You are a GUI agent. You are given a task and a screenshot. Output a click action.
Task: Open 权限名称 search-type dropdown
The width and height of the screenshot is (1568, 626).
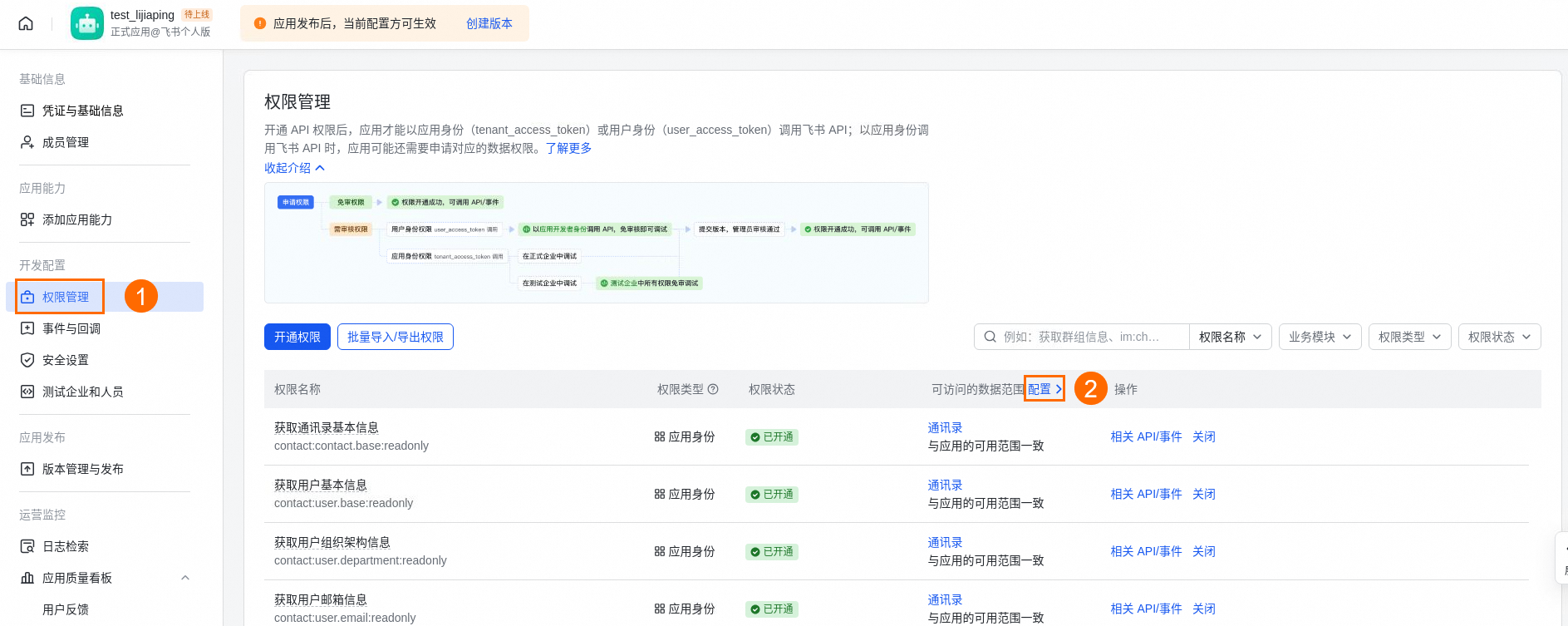click(x=1231, y=337)
